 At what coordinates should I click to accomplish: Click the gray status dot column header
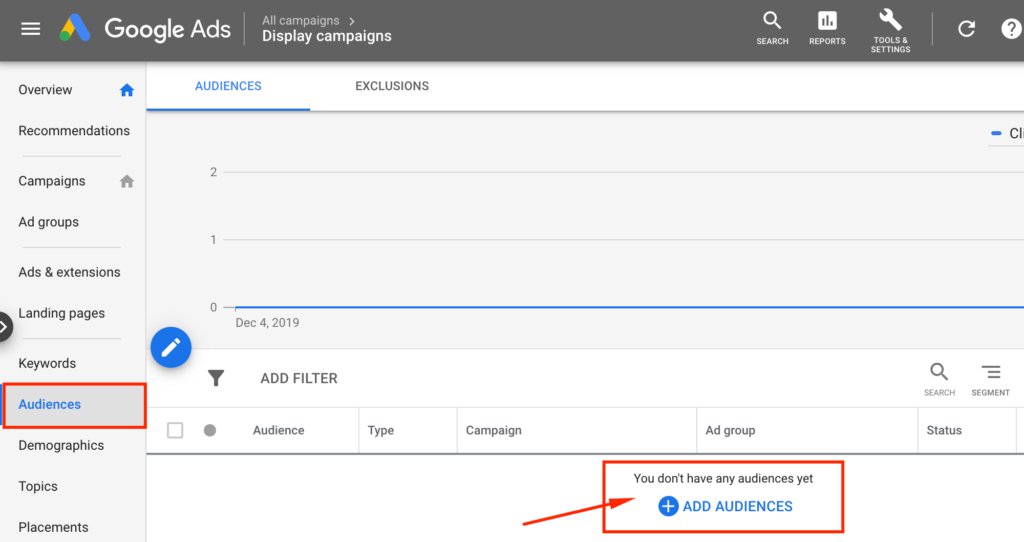pyautogui.click(x=210, y=430)
